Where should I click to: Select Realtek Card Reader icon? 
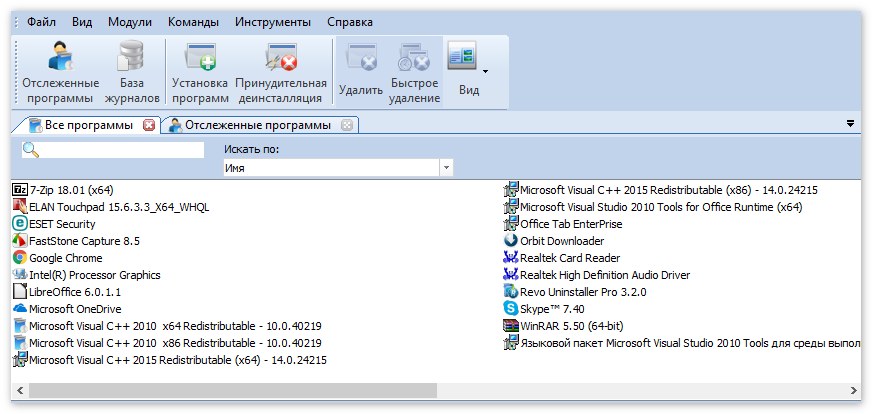(x=511, y=258)
